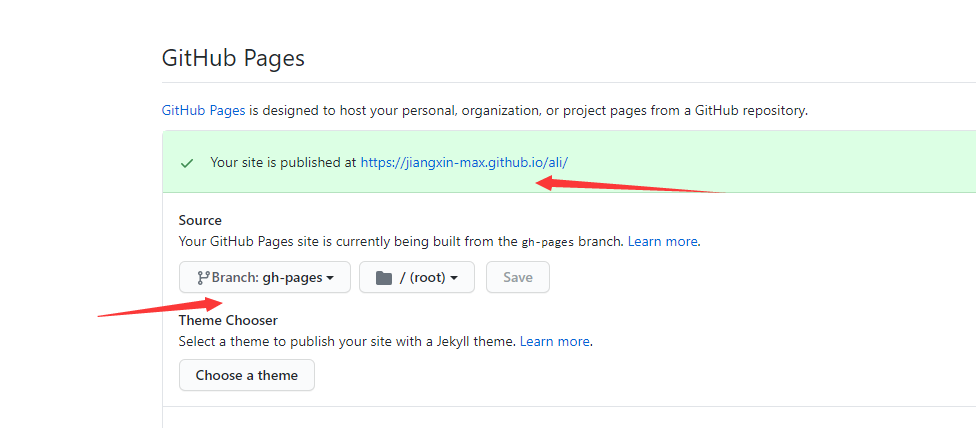
Task: Click the git branch icon
Action: point(204,277)
